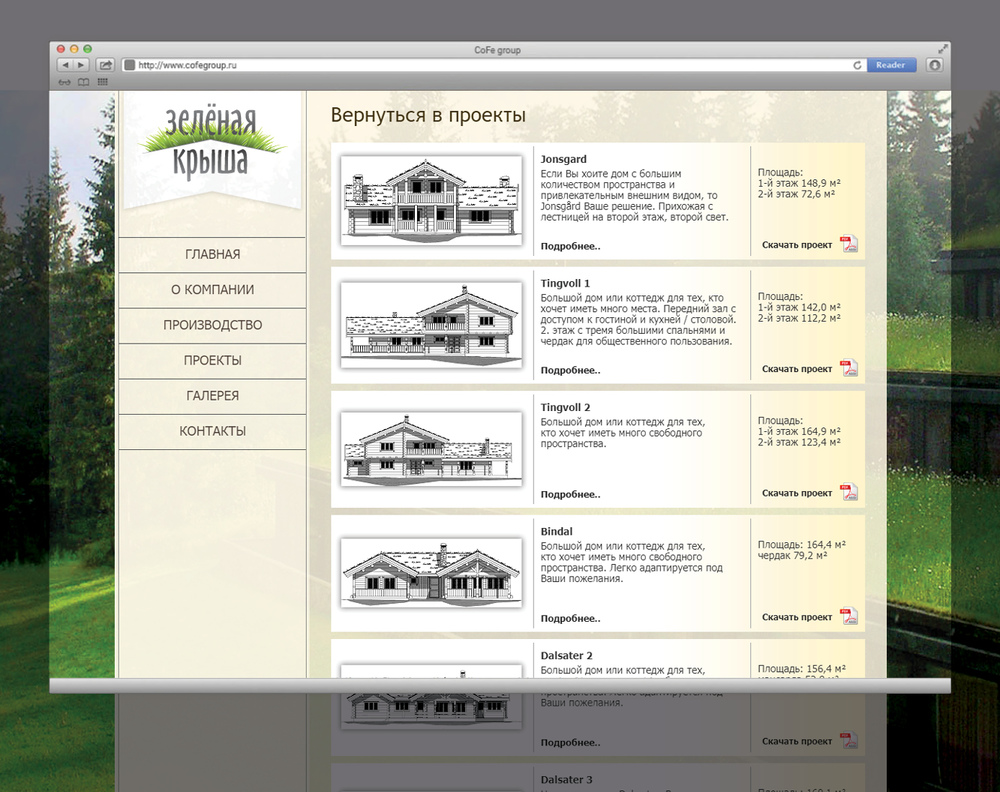Select the Jonsgard project title
The height and width of the screenshot is (792, 1000).
point(563,159)
